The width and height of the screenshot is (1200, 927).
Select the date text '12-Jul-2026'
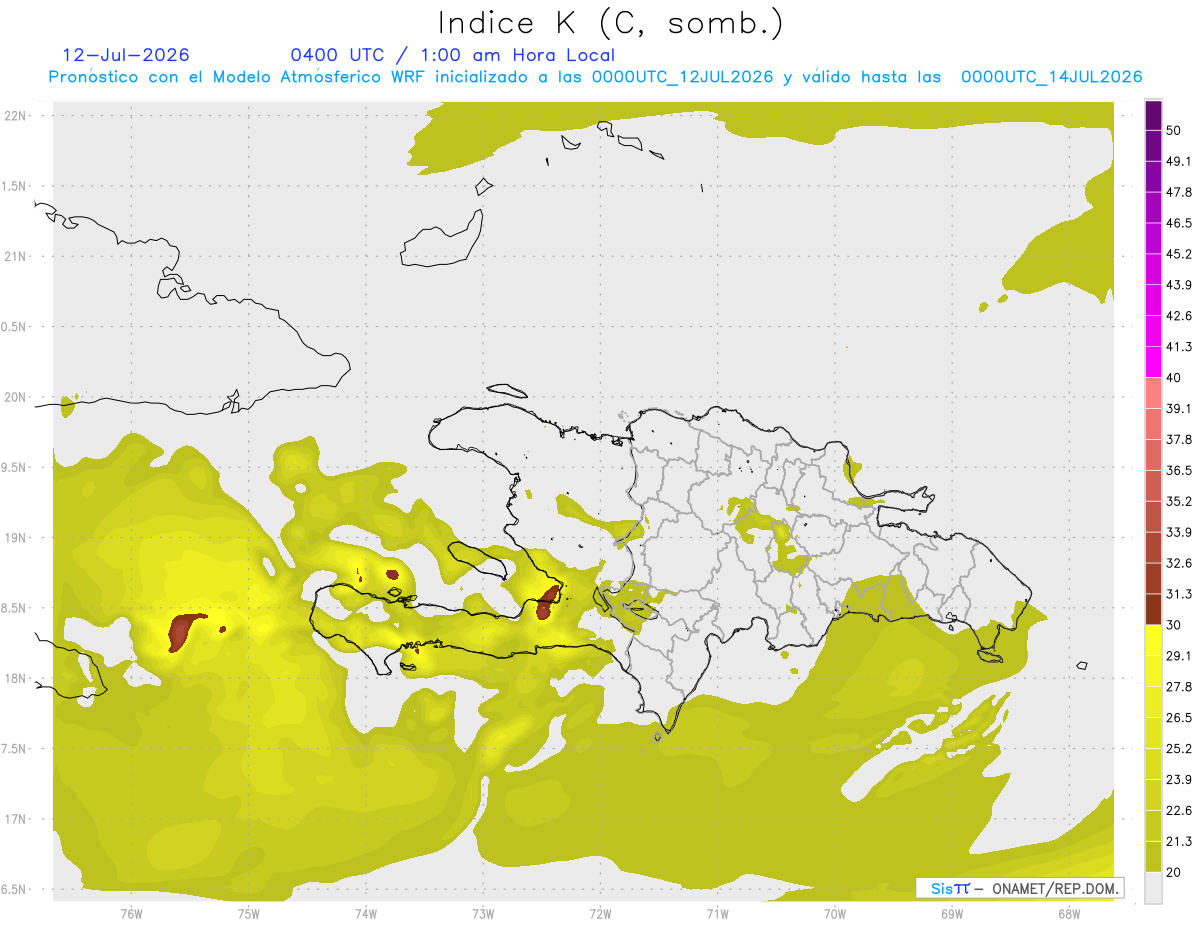coord(126,55)
